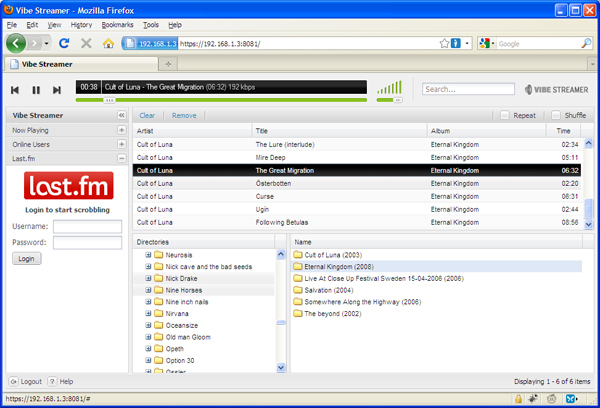Open the History menu

point(81,25)
